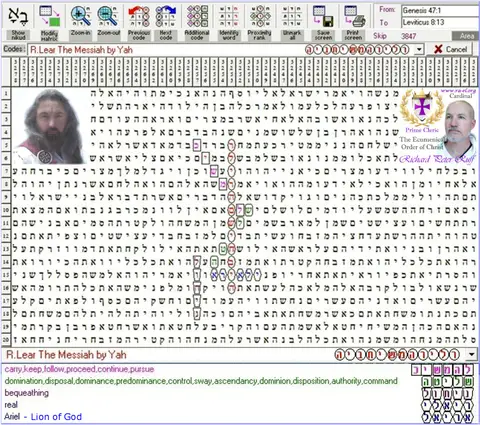Image resolution: width=480 pixels, height=425 pixels.
Task: Select the Identify word icon
Action: [x=229, y=16]
